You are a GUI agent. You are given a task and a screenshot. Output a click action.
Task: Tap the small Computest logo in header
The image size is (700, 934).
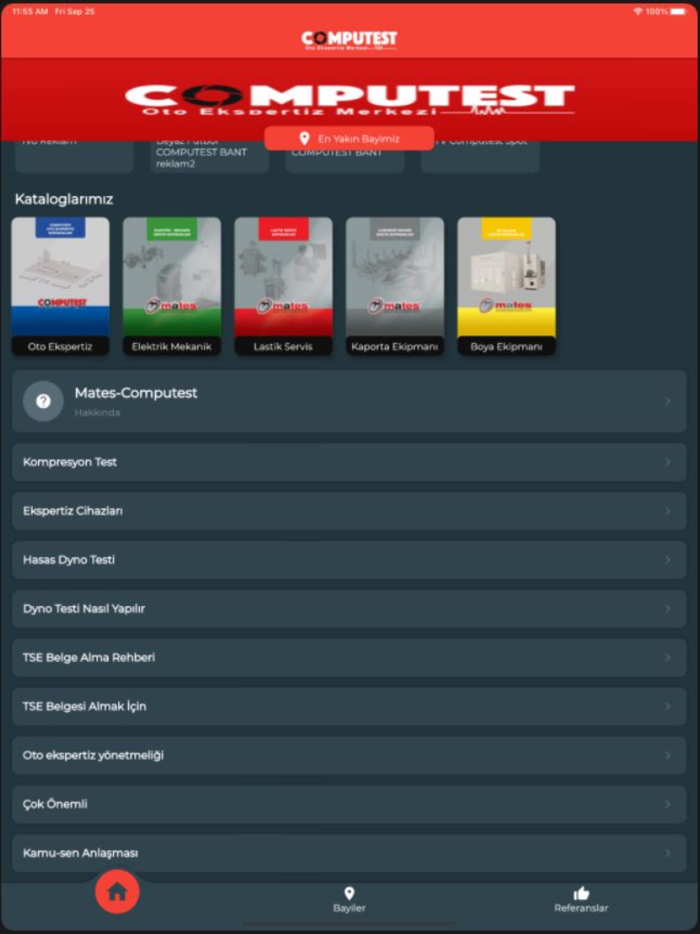pyautogui.click(x=349, y=41)
